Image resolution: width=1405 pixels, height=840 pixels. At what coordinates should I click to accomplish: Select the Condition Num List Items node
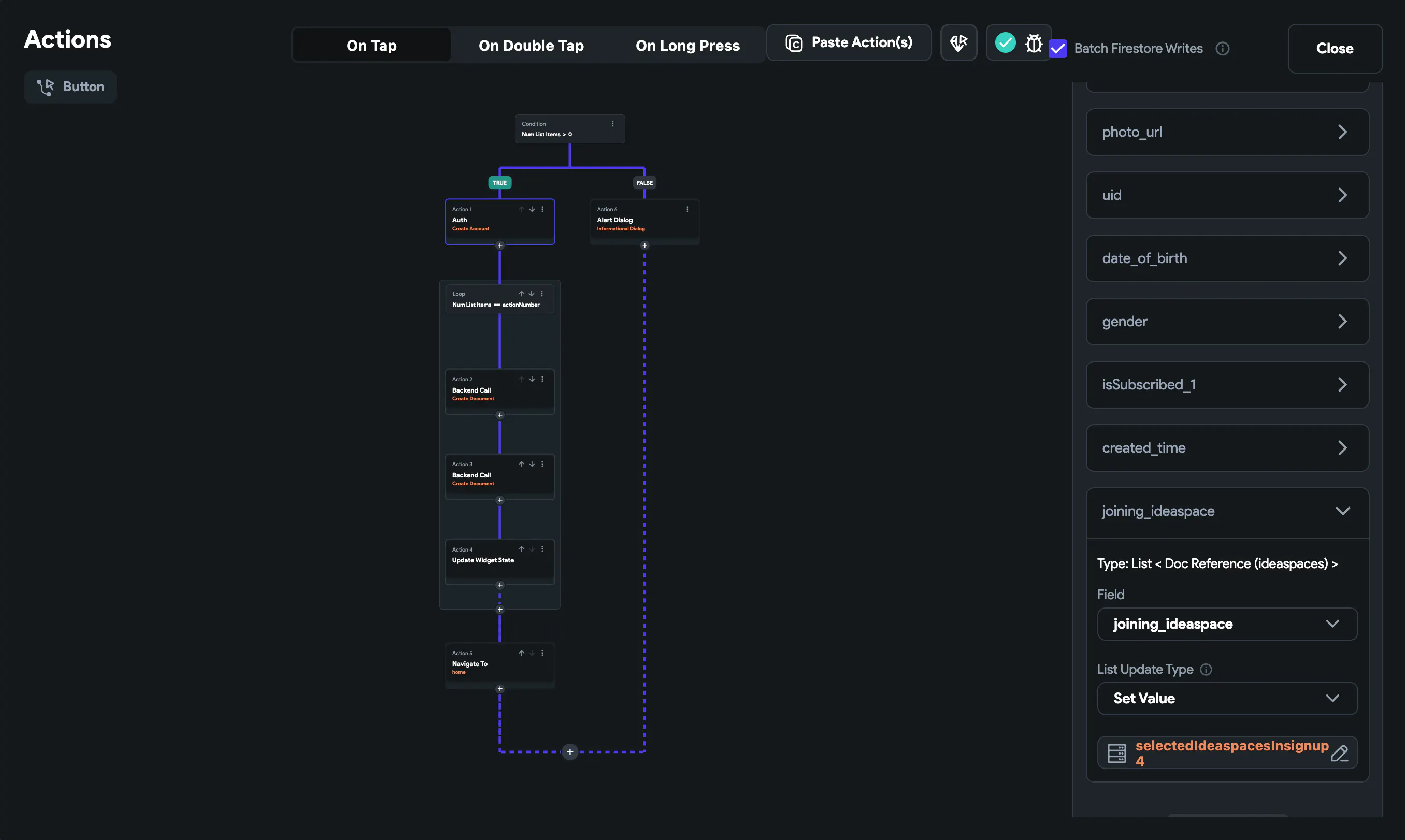click(569, 129)
